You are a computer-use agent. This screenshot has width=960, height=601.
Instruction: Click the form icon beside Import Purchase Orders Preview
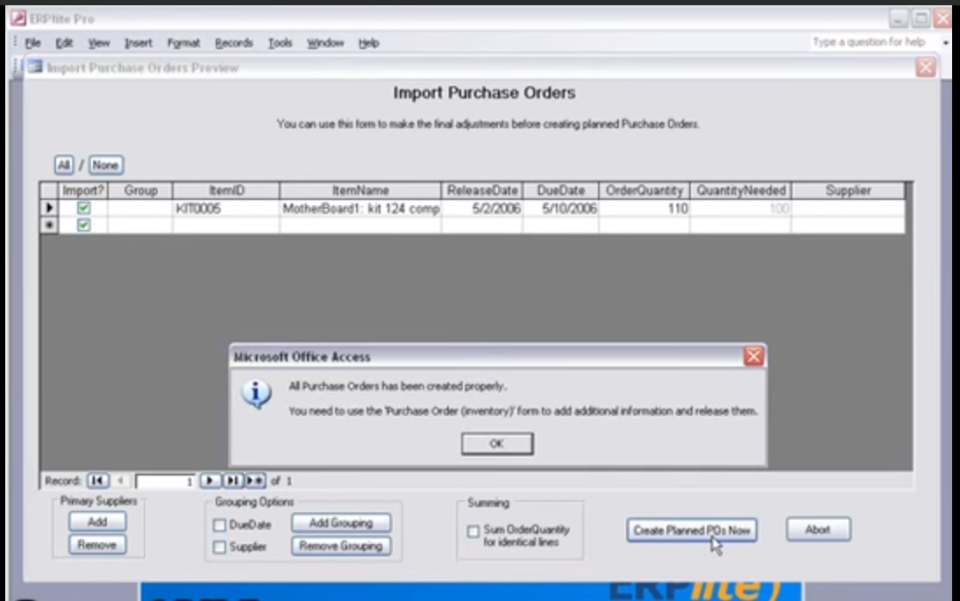tap(35, 67)
